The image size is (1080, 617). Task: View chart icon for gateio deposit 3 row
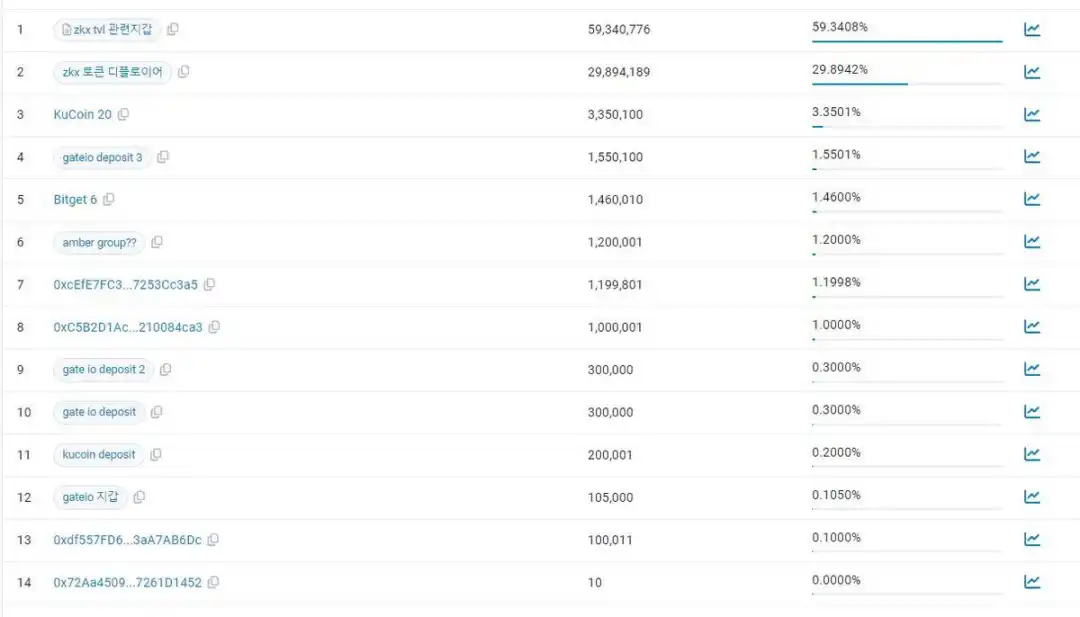click(x=1032, y=157)
